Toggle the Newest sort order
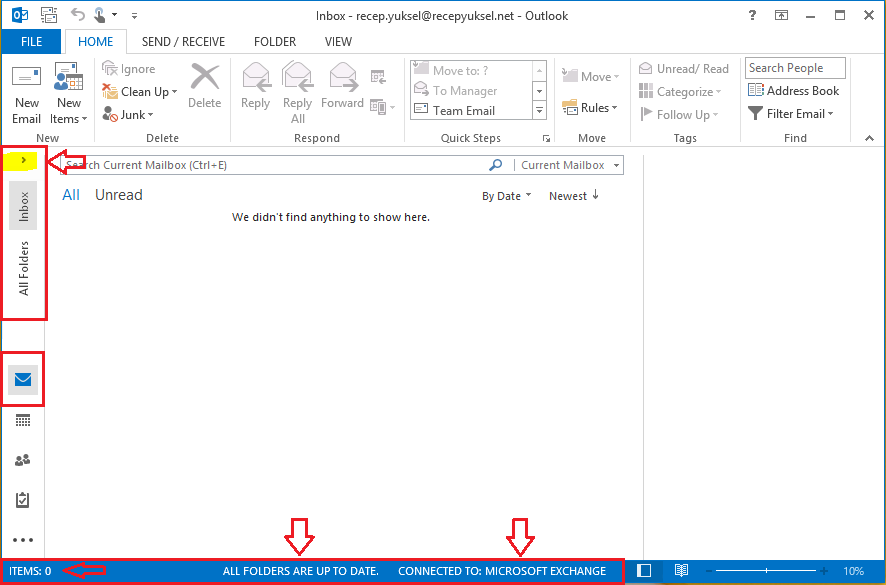 click(574, 196)
